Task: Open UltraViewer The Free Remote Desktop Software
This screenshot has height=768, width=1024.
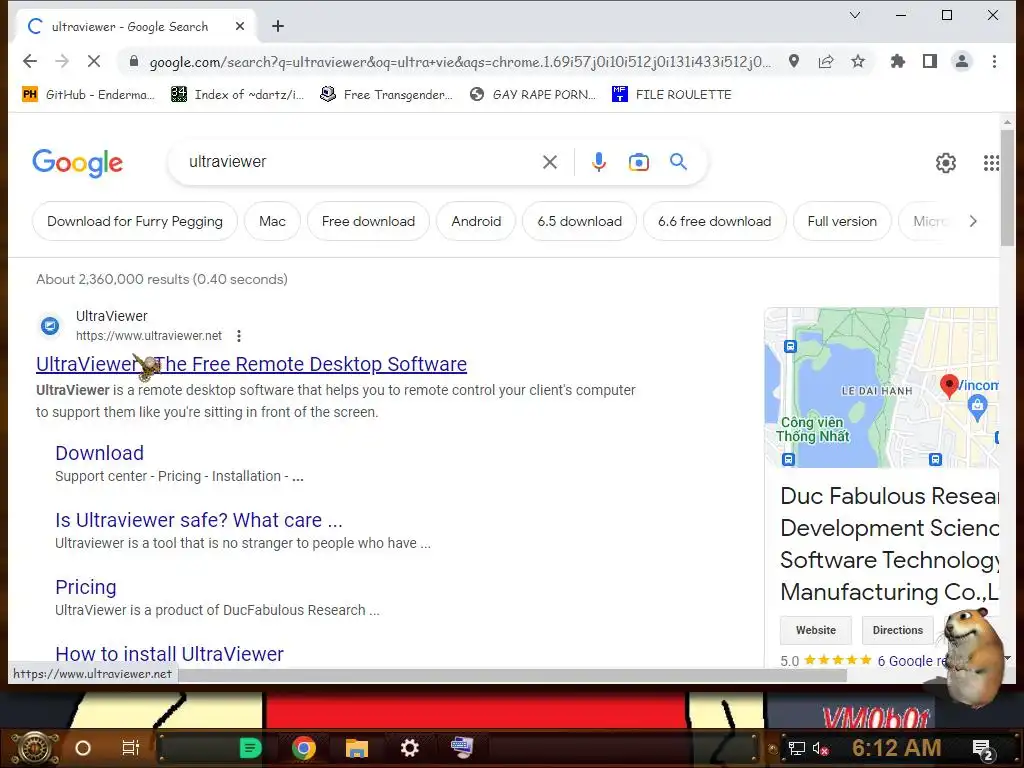Action: point(251,364)
